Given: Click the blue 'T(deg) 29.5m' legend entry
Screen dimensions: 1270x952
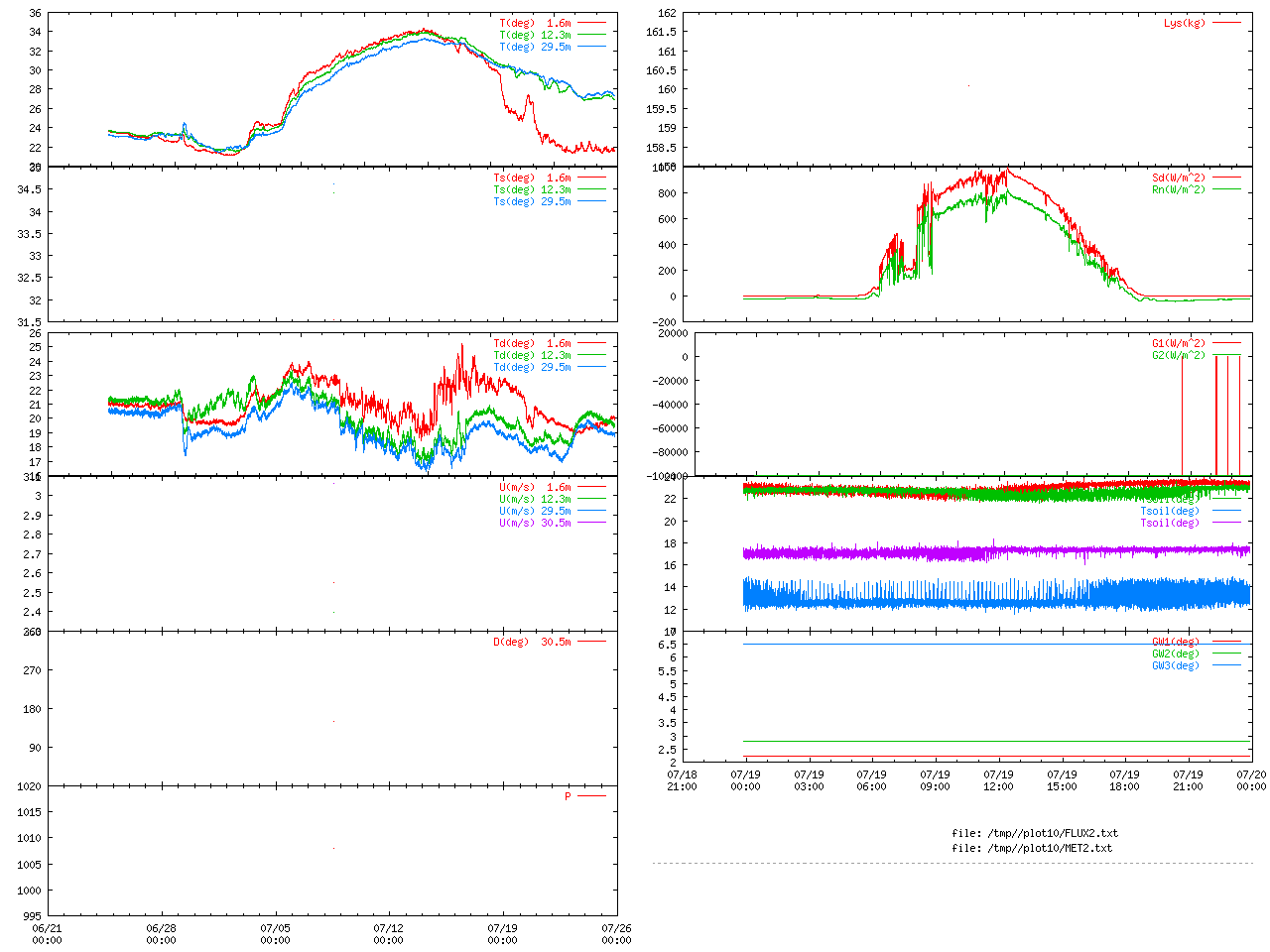Looking at the screenshot, I should click(x=552, y=47).
